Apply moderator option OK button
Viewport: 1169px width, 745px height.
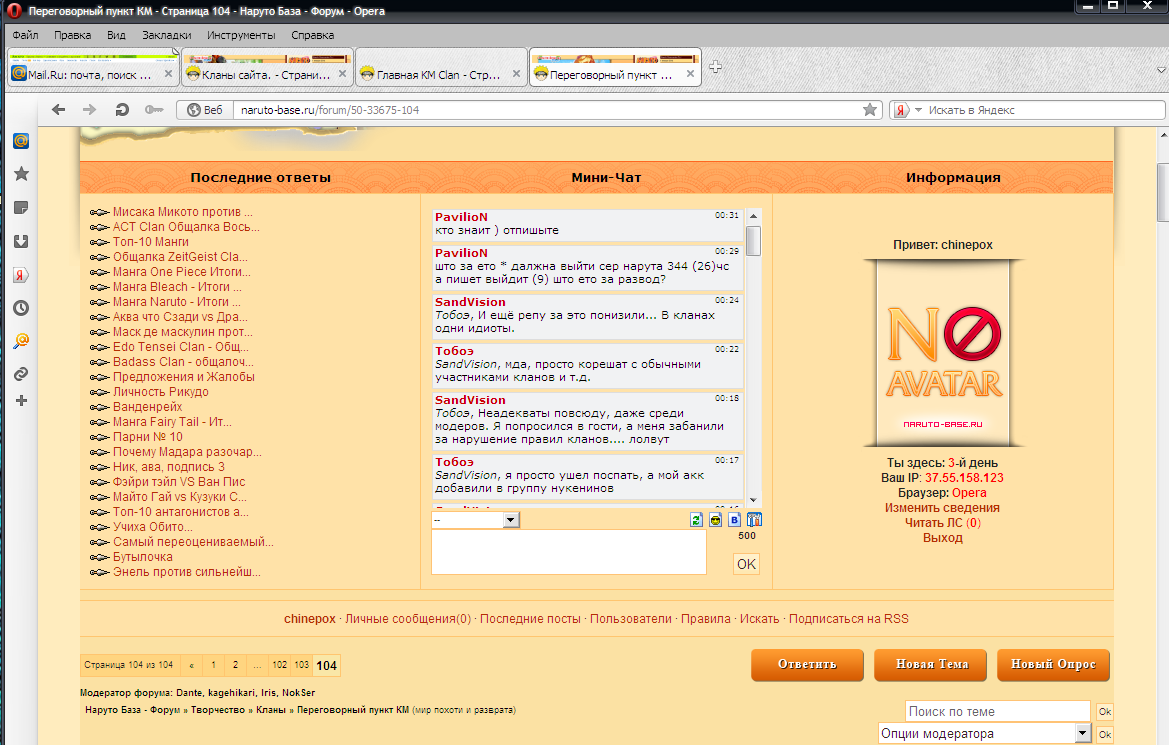(x=1105, y=735)
